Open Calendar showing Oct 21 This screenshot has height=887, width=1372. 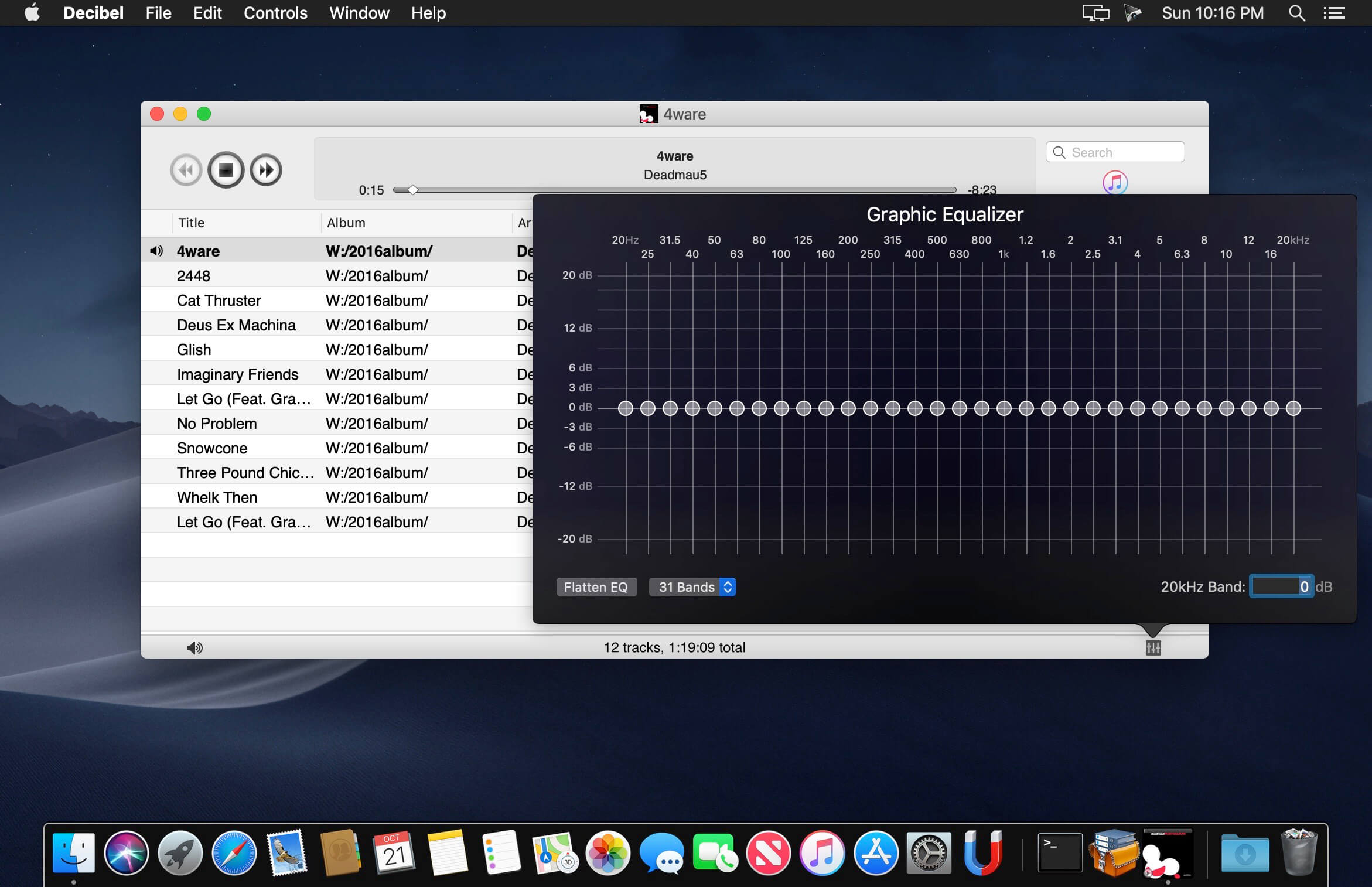click(394, 852)
